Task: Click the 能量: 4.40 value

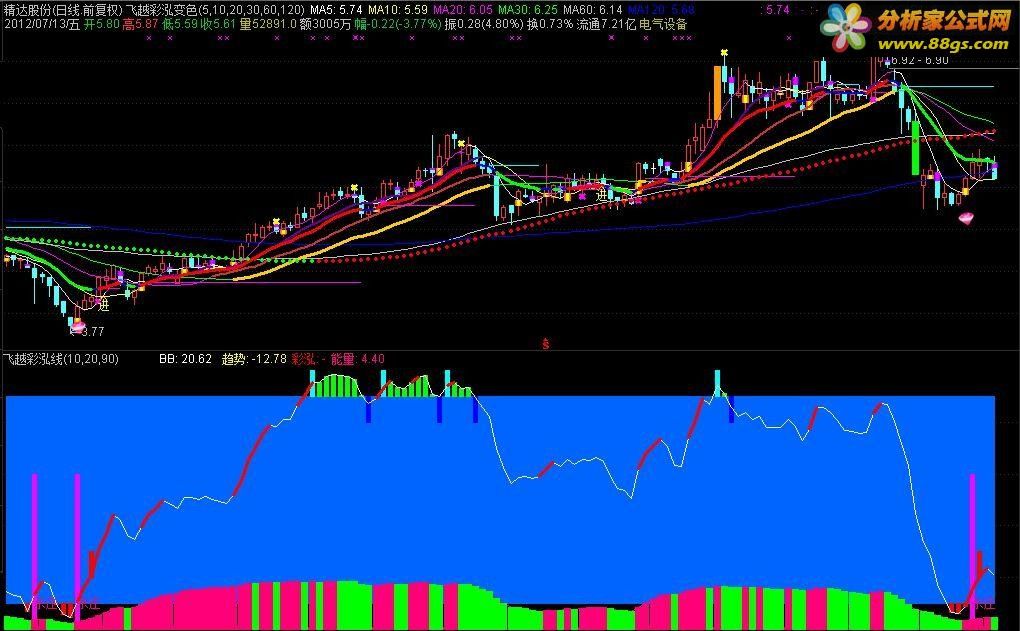Action: coord(358,358)
